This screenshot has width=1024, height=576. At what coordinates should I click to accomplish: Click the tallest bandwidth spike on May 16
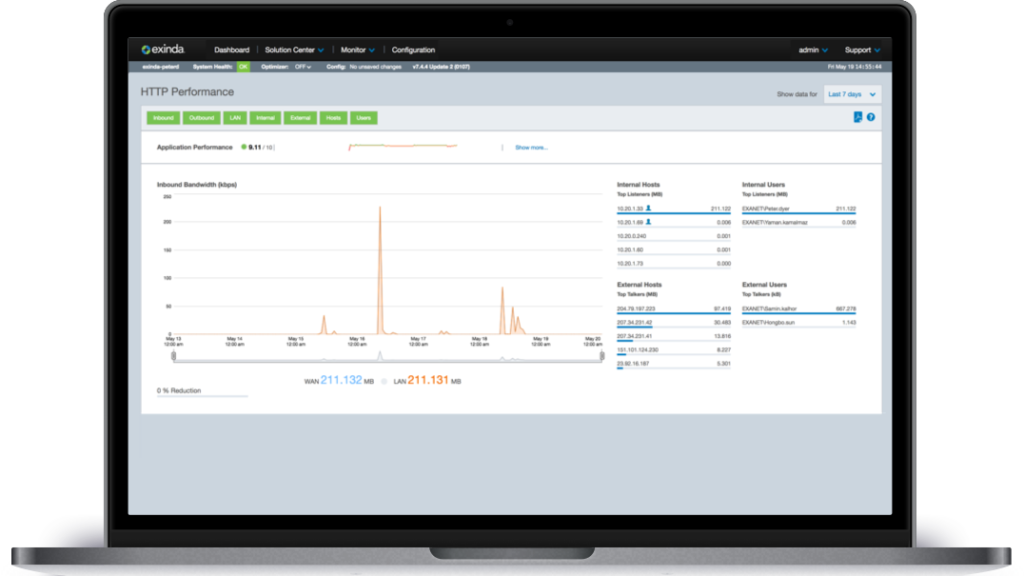pyautogui.click(x=380, y=271)
